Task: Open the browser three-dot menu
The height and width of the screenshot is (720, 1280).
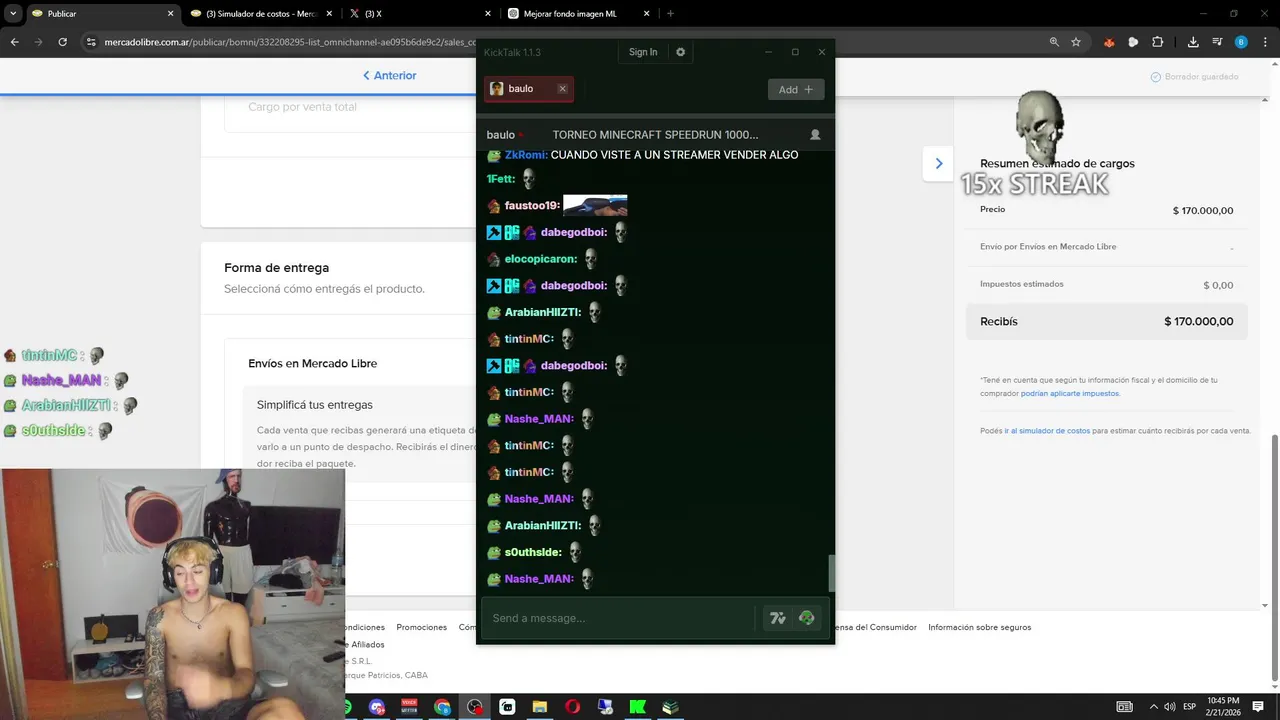Action: pos(1265,42)
